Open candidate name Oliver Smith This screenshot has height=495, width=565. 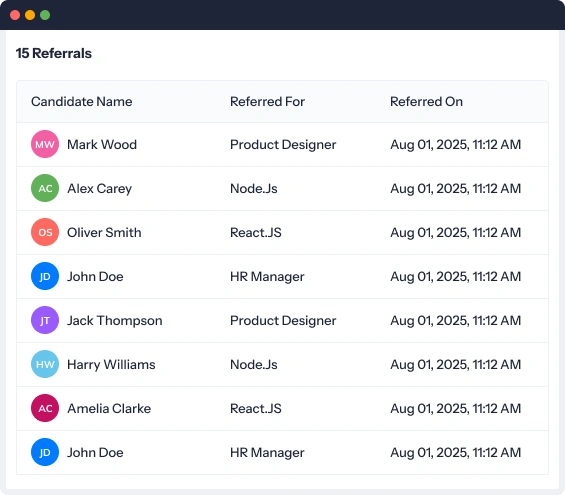(x=104, y=232)
